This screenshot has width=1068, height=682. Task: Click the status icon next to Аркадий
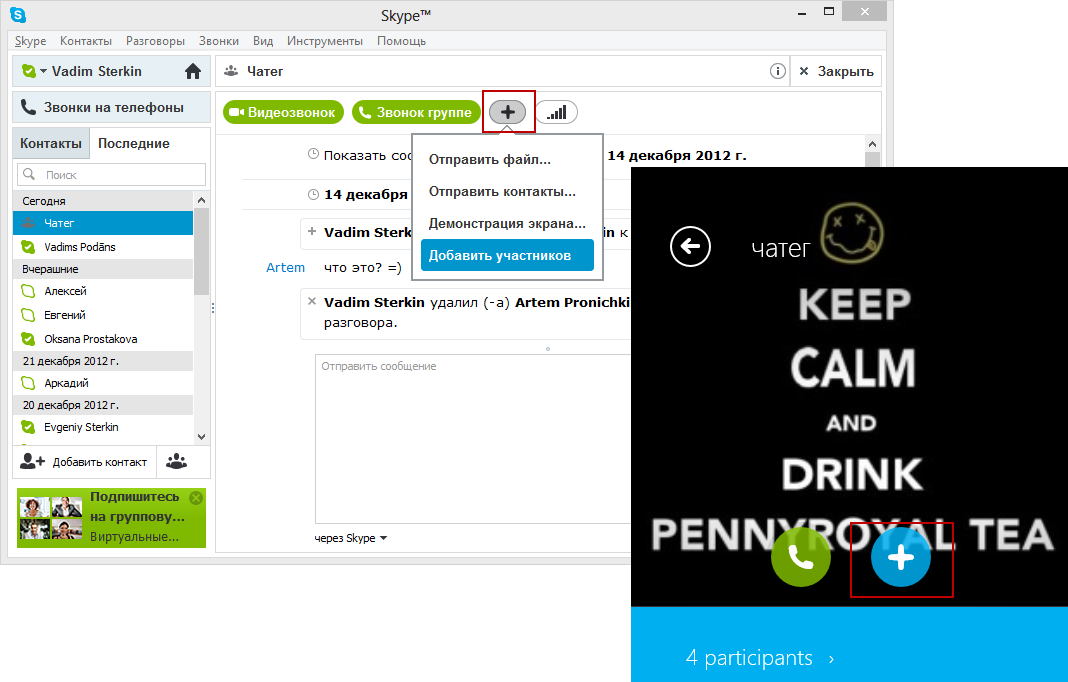tap(28, 383)
